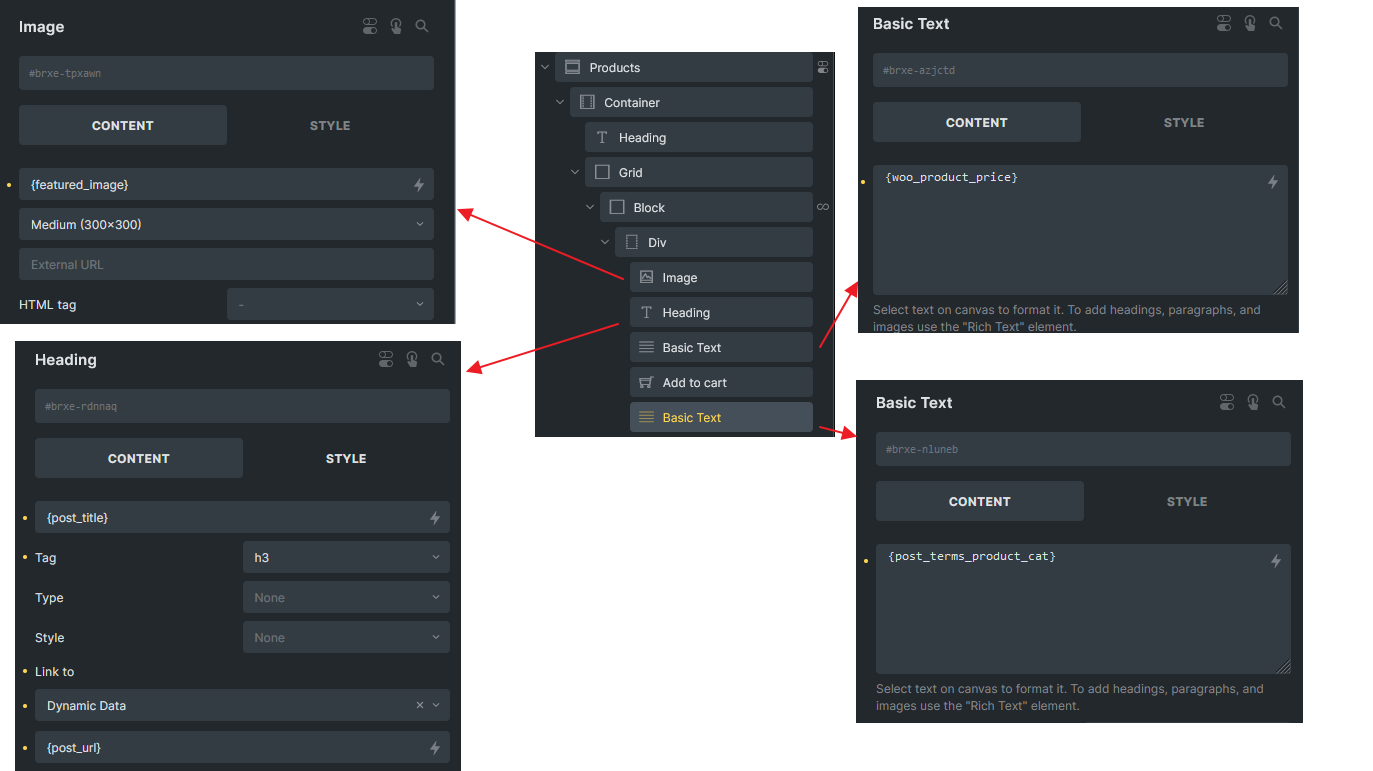Viewport: 1373px width, 771px height.
Task: Click the search icon in the Image panel
Action: pyautogui.click(x=422, y=27)
